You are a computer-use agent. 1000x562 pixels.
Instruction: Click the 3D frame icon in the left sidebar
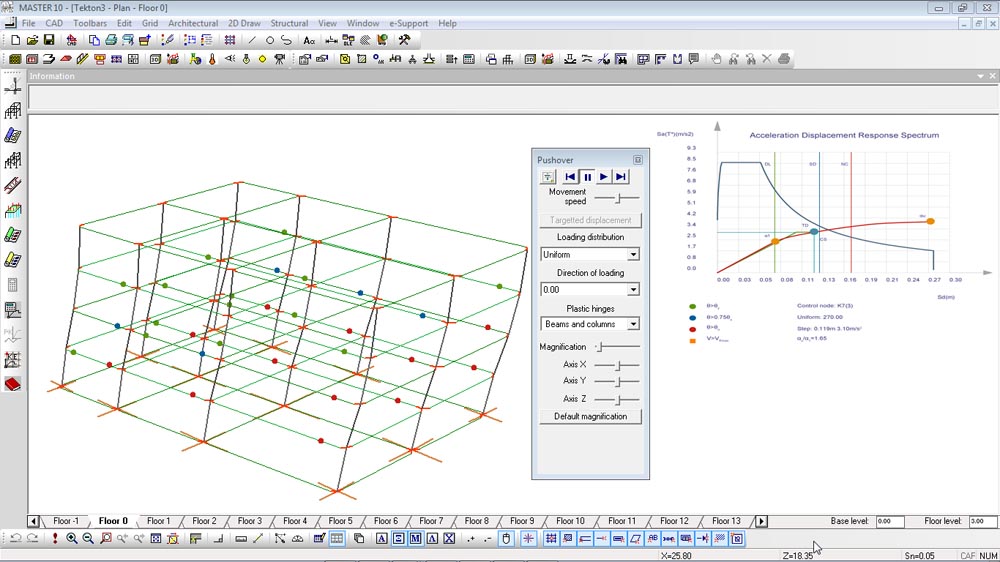pyautogui.click(x=13, y=110)
